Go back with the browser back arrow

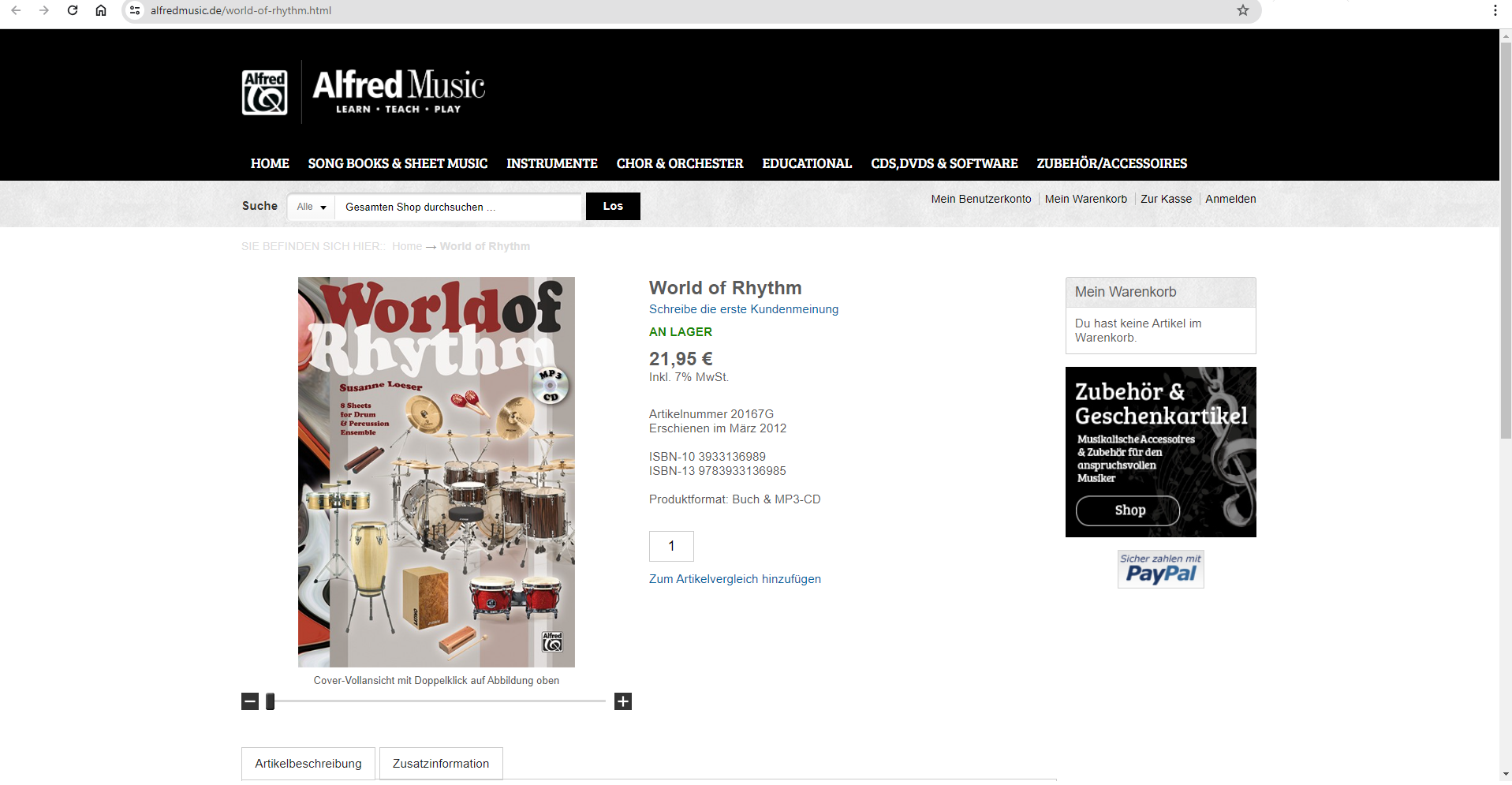tap(16, 10)
